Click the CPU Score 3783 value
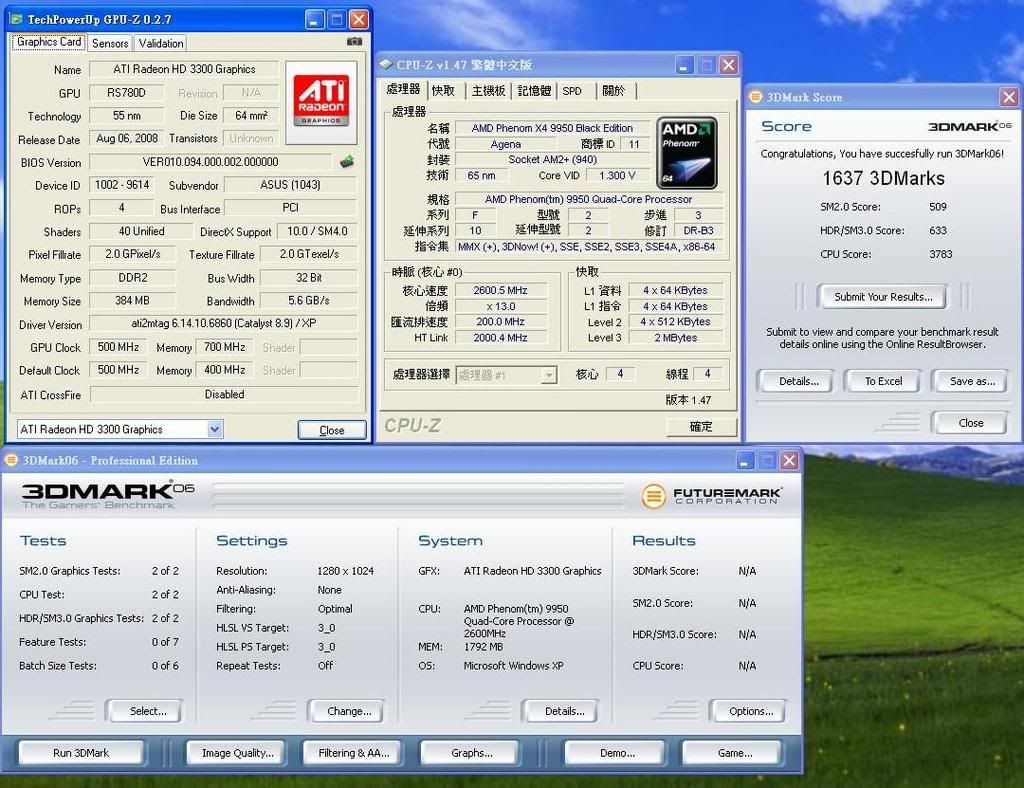Viewport: 1024px width, 788px height. (x=941, y=254)
